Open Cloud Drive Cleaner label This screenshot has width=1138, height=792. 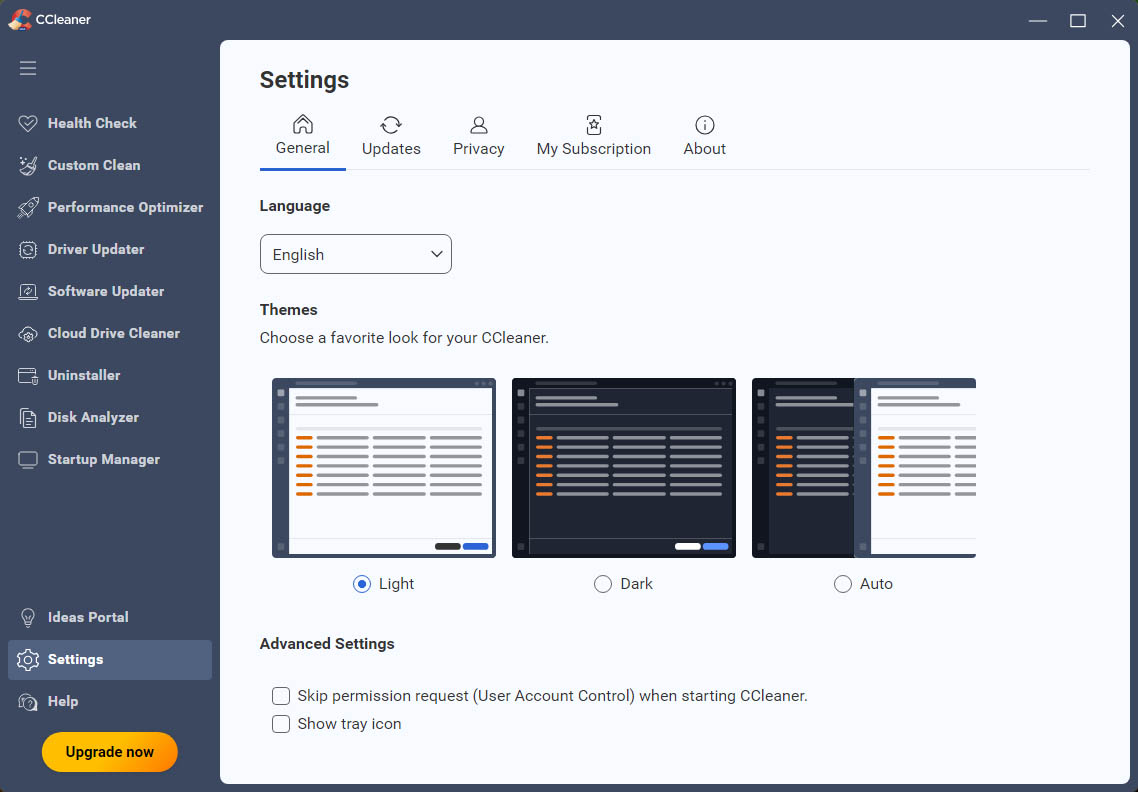114,334
